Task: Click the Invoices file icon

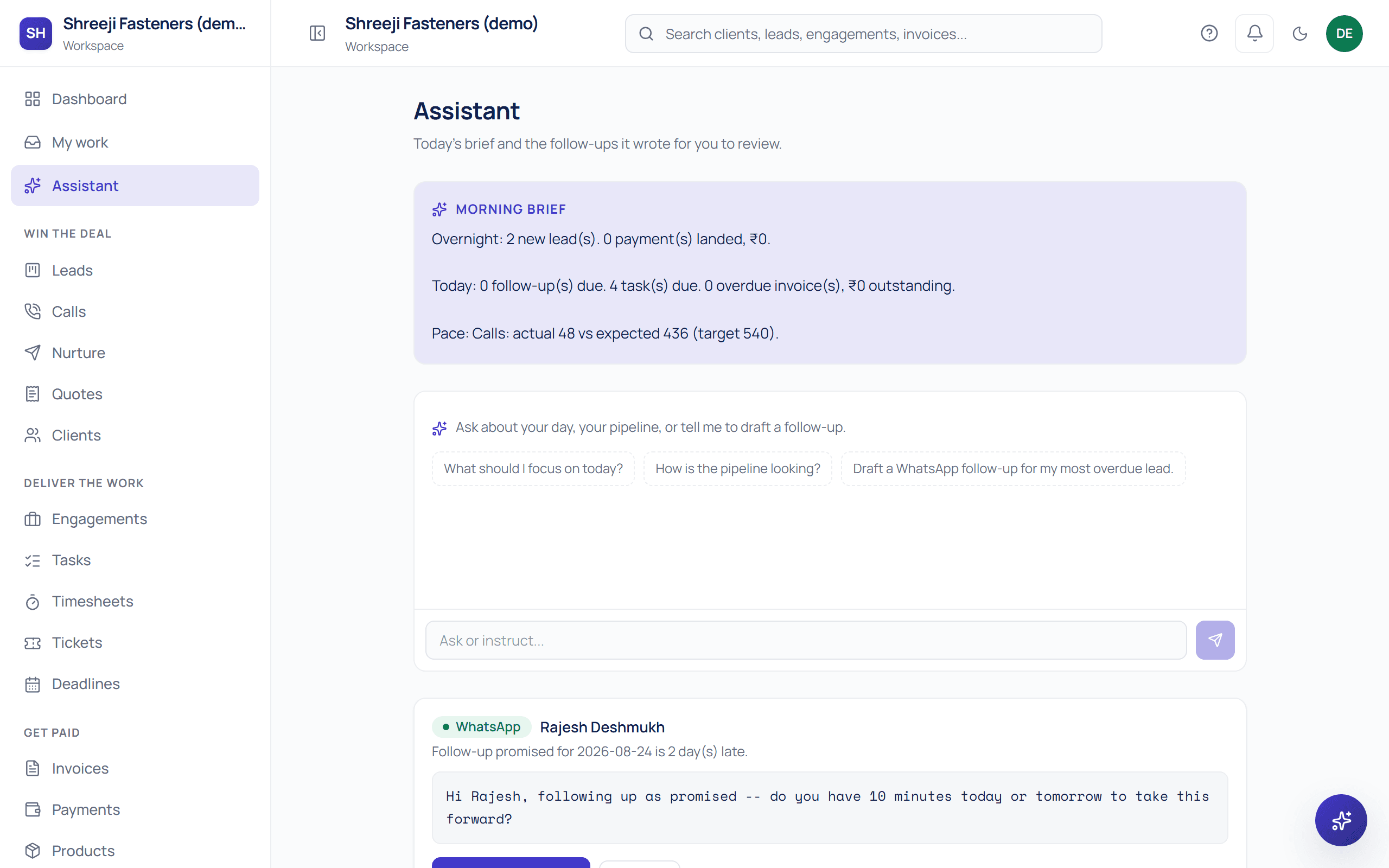Action: pyautogui.click(x=33, y=768)
